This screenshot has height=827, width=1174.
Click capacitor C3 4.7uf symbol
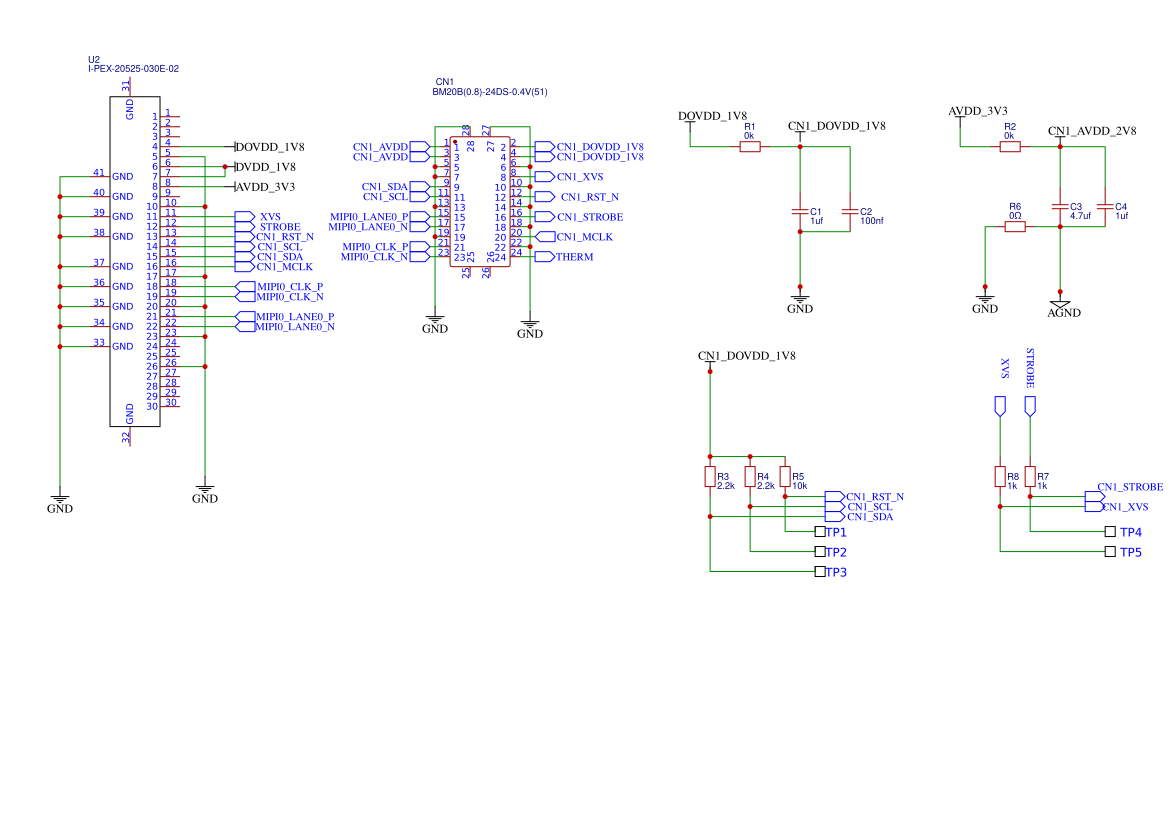1059,206
